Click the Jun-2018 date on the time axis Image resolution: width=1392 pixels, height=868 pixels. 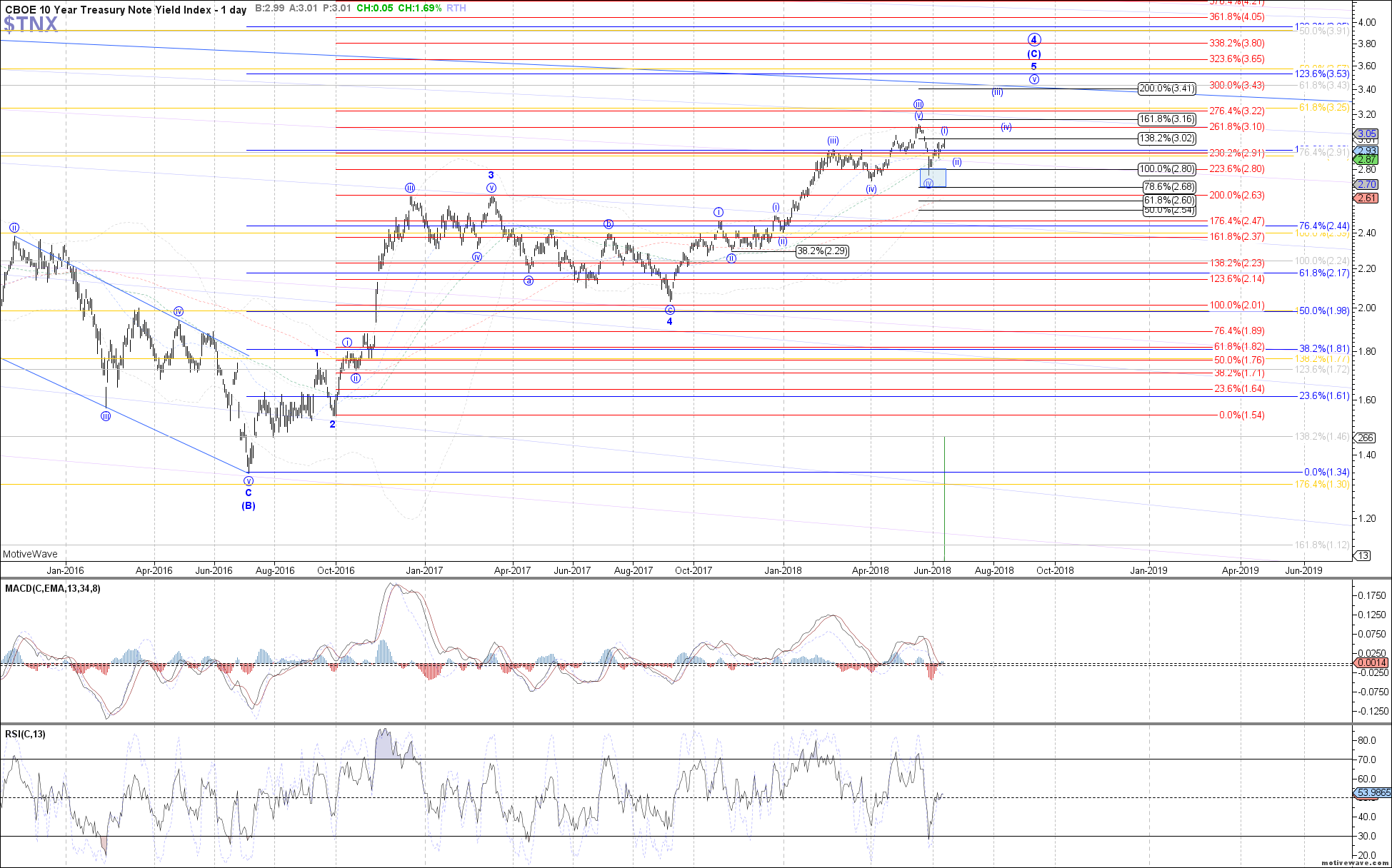932,570
